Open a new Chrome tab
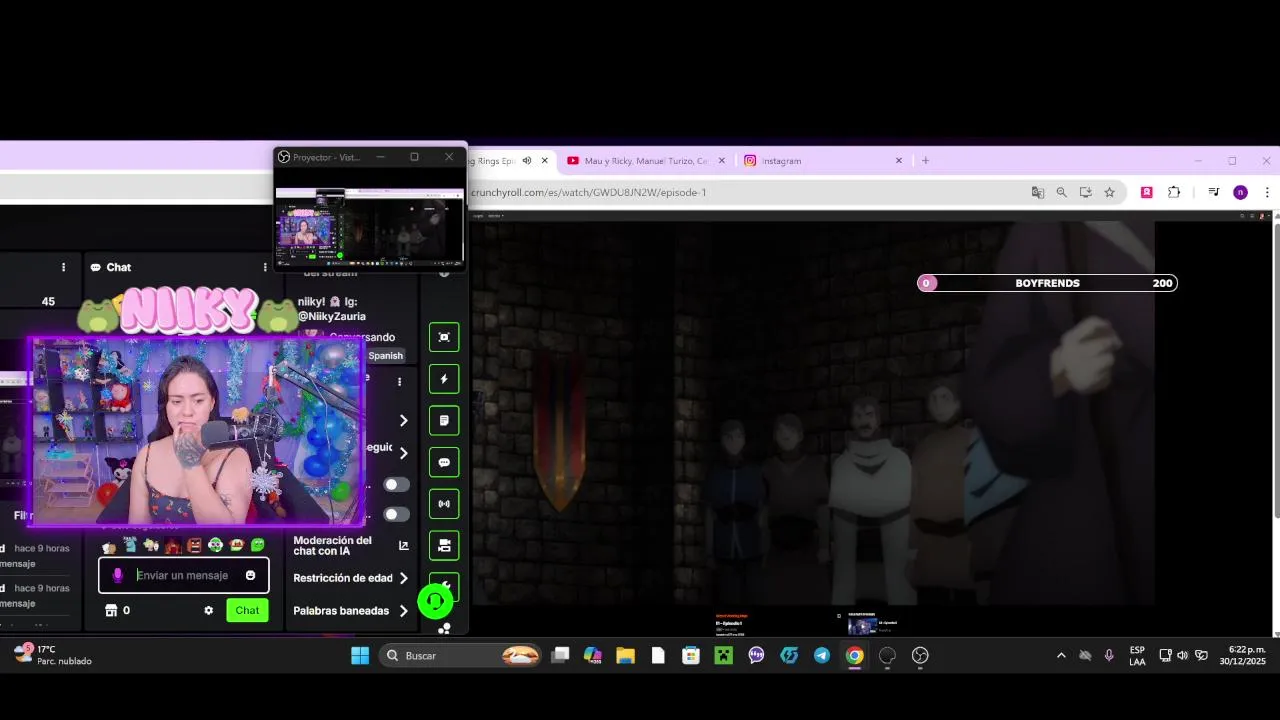Viewport: 1280px width, 720px height. (x=925, y=160)
